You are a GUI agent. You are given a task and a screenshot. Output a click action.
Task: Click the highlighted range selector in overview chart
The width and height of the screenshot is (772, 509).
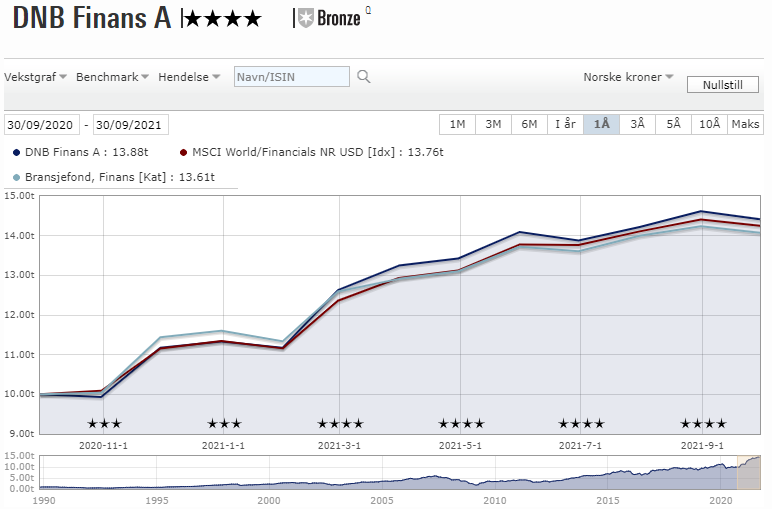pyautogui.click(x=749, y=473)
